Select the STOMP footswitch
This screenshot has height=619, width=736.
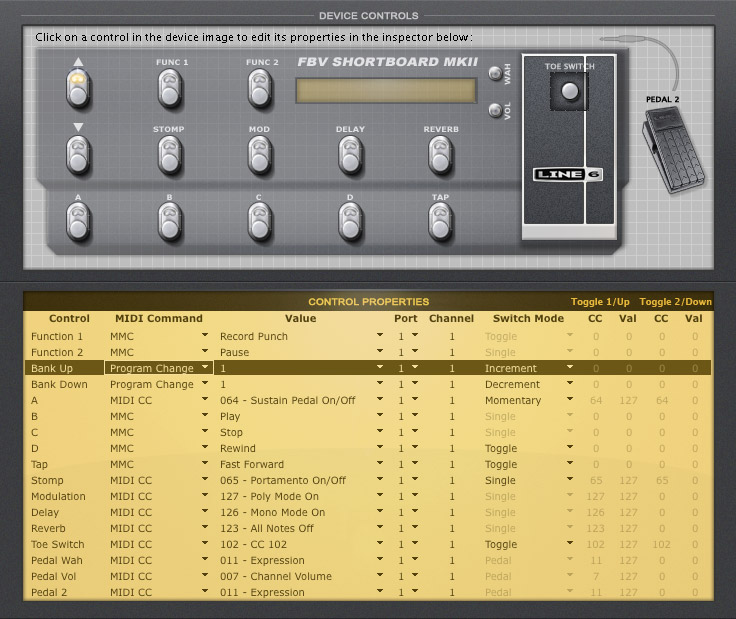point(170,155)
